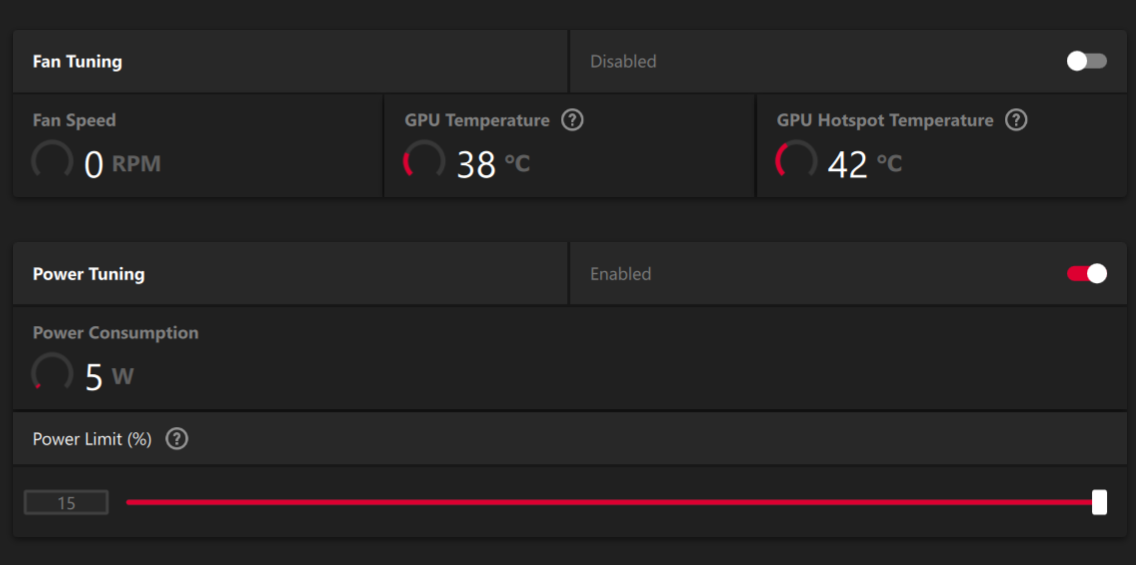
Task: Select the 0 RPM fan speed reading
Action: tap(122, 164)
